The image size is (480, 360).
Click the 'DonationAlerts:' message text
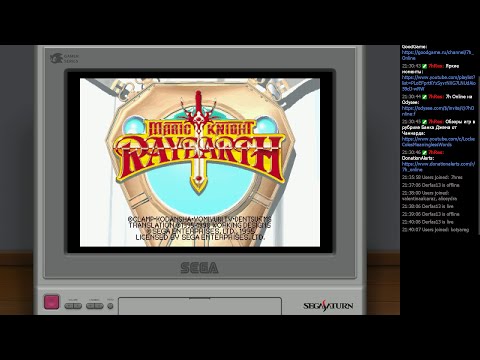tap(418, 158)
